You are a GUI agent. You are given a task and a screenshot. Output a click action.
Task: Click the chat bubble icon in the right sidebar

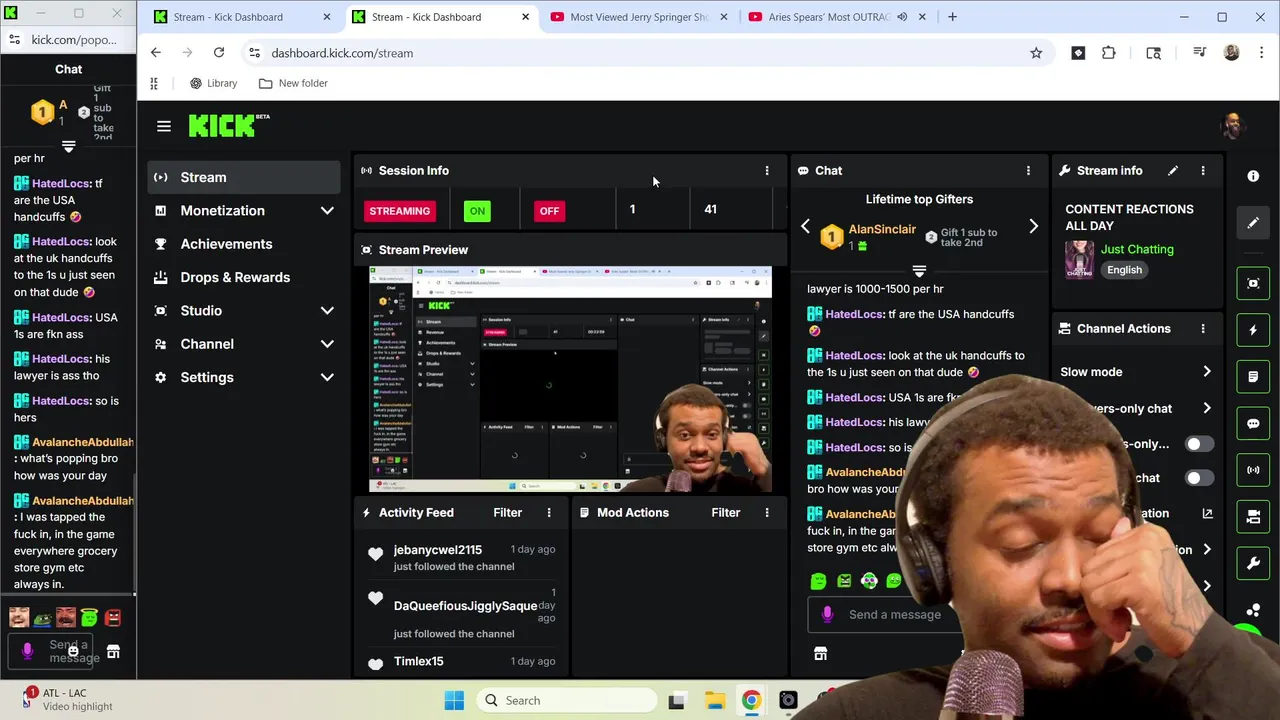(1253, 423)
